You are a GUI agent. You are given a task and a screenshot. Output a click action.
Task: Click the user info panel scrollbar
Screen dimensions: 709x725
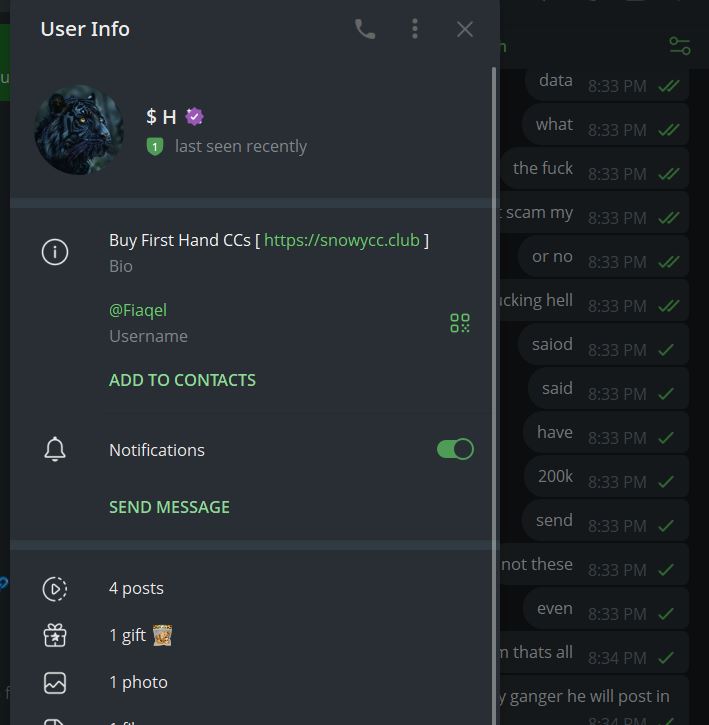(x=494, y=300)
